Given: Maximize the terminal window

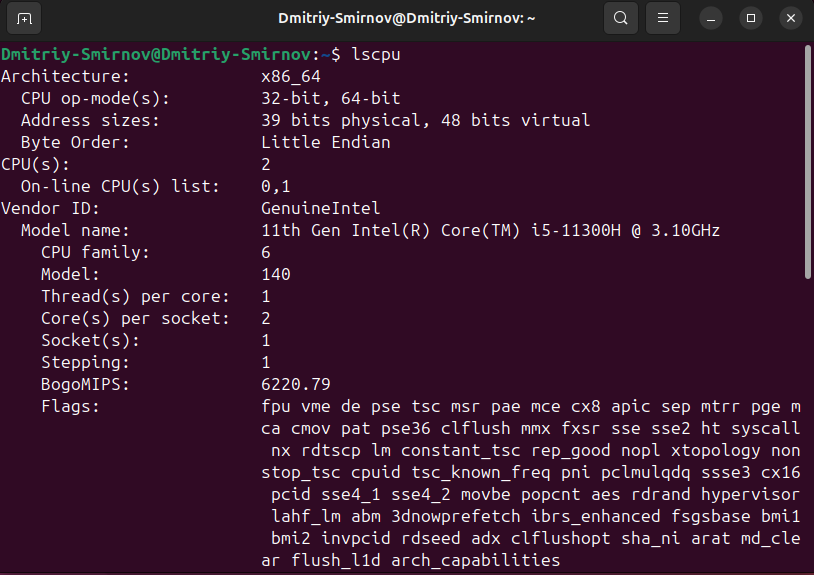Looking at the screenshot, I should point(751,19).
